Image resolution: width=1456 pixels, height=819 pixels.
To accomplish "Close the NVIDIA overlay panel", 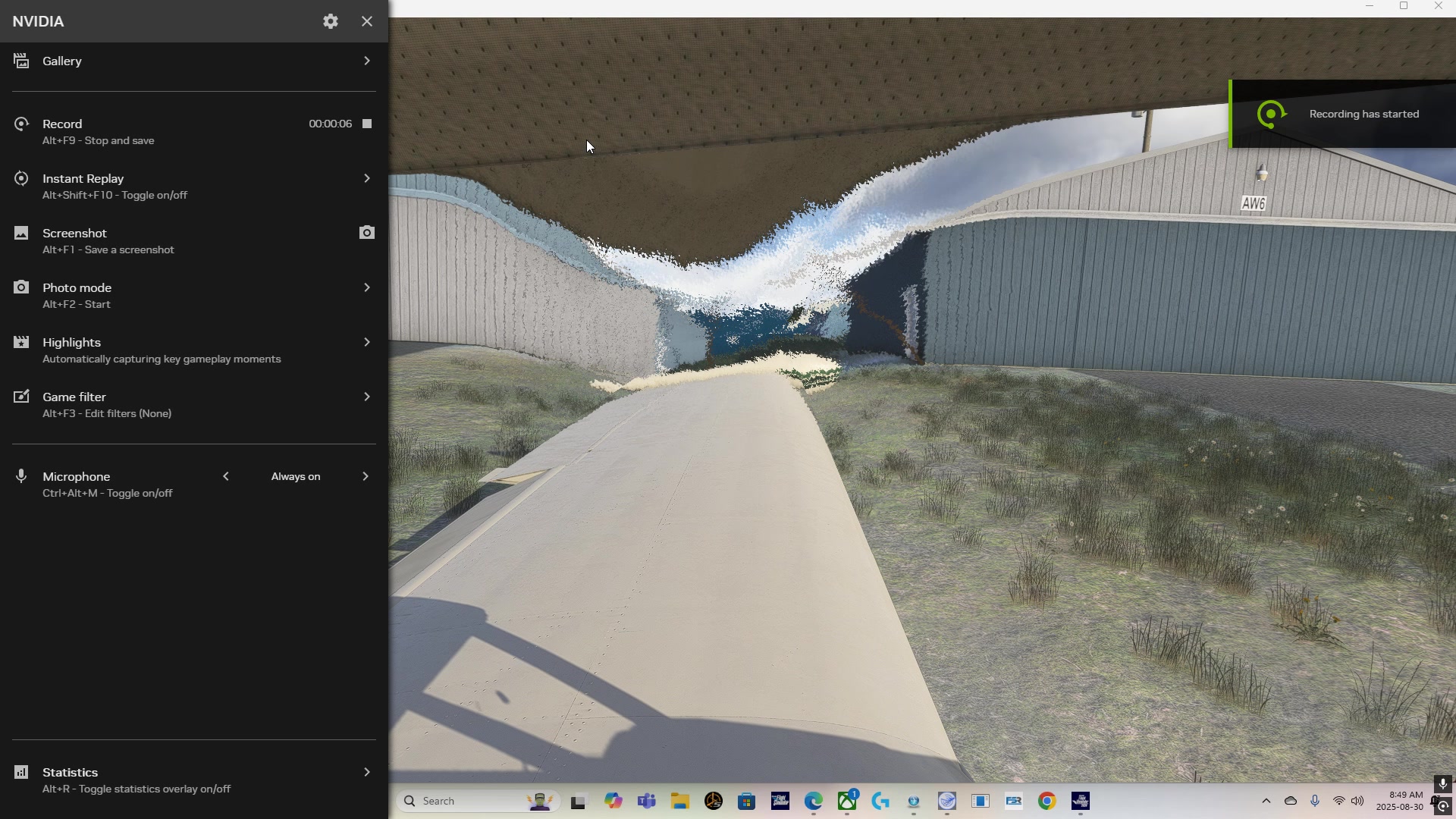I will tap(367, 21).
